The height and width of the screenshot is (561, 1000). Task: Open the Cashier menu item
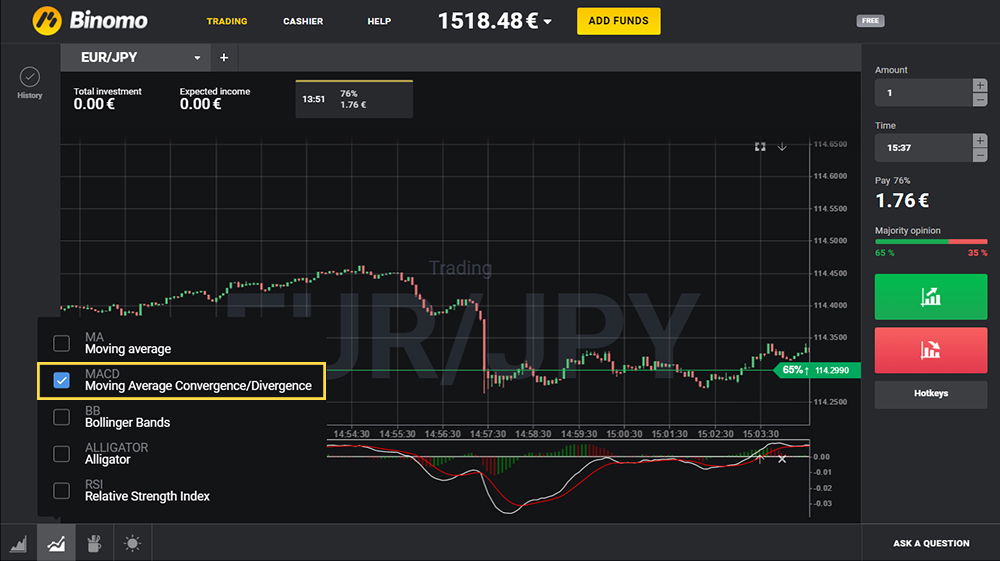click(x=303, y=21)
